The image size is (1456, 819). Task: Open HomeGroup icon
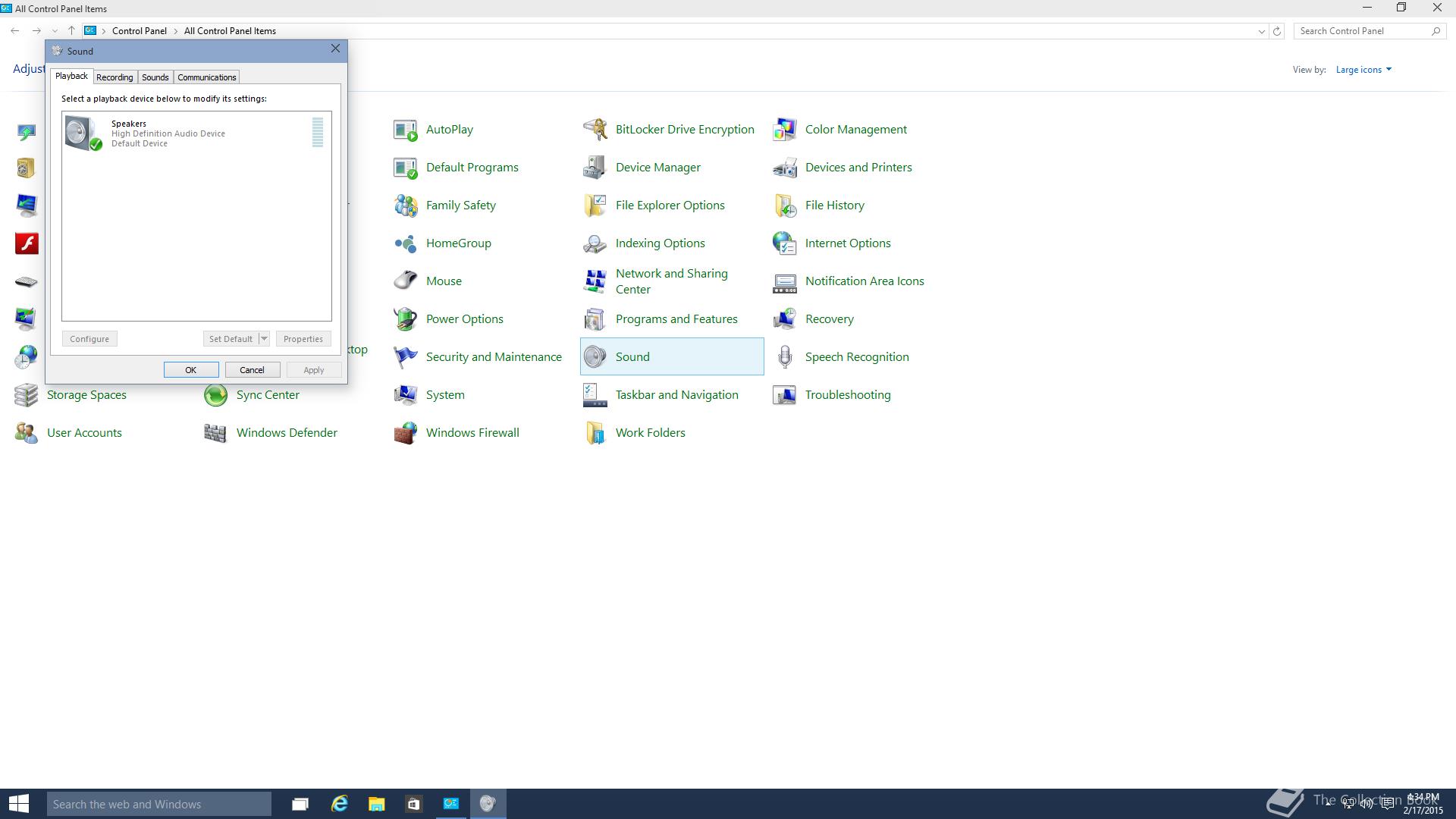coord(406,243)
